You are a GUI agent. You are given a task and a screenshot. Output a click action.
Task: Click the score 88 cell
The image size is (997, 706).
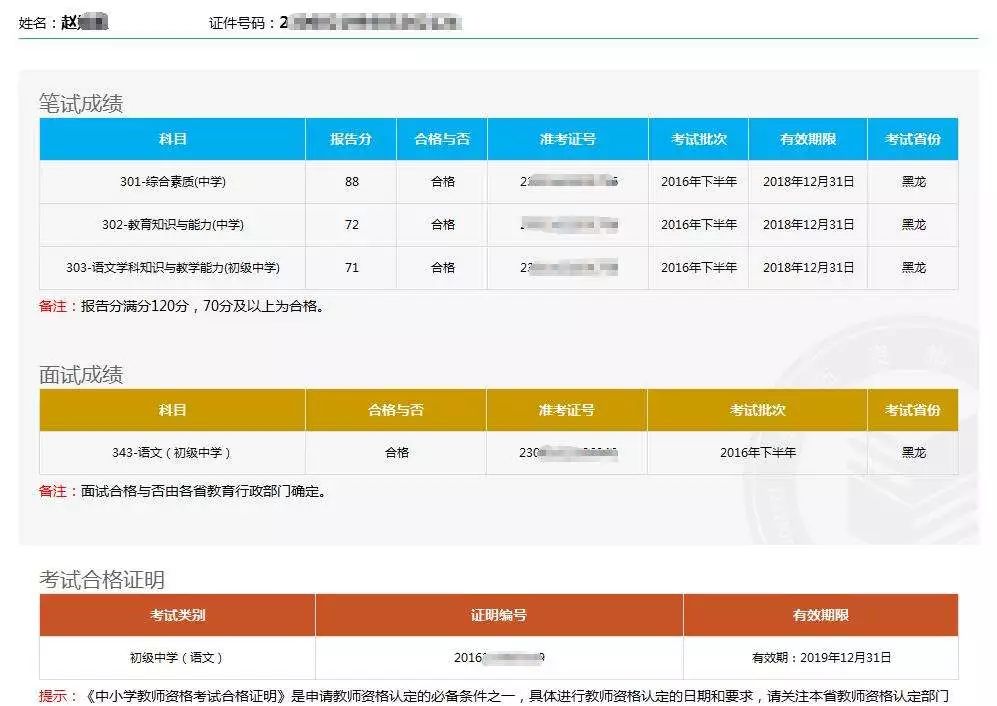click(x=351, y=182)
